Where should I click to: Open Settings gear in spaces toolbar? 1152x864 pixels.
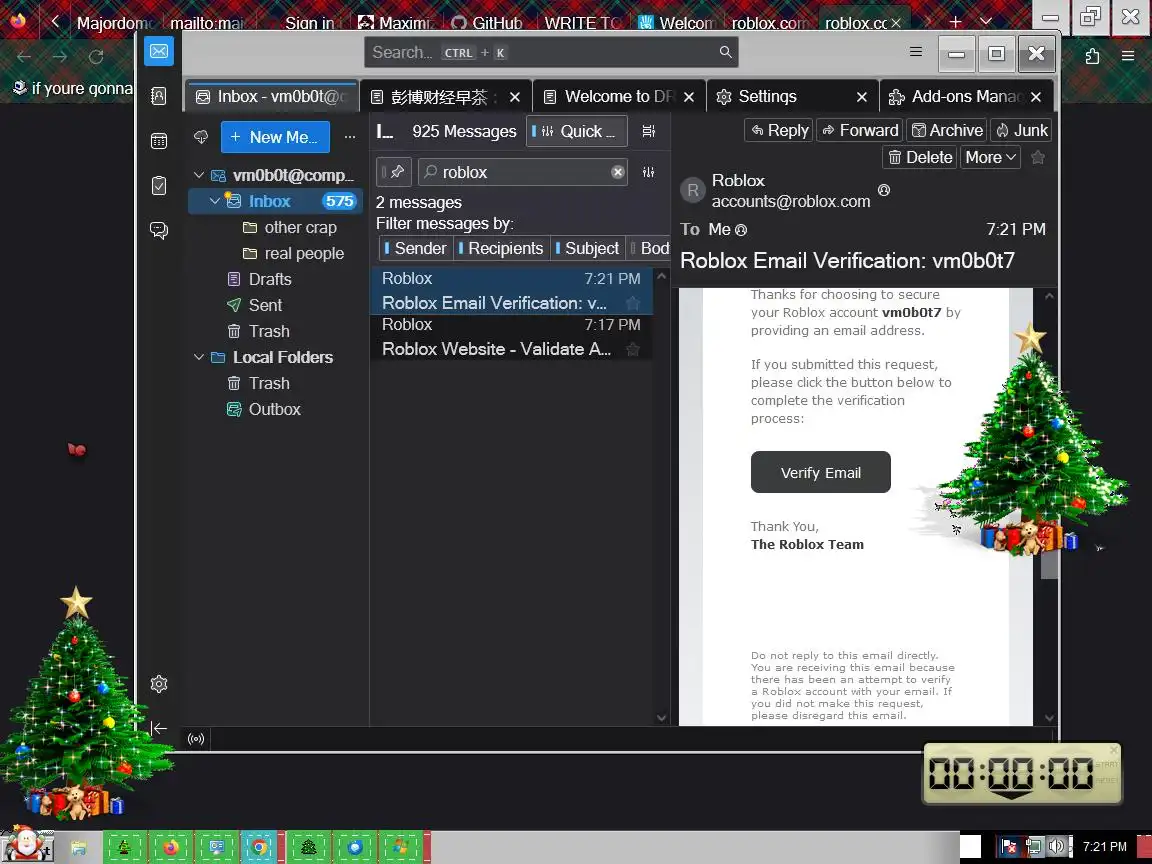(x=159, y=684)
